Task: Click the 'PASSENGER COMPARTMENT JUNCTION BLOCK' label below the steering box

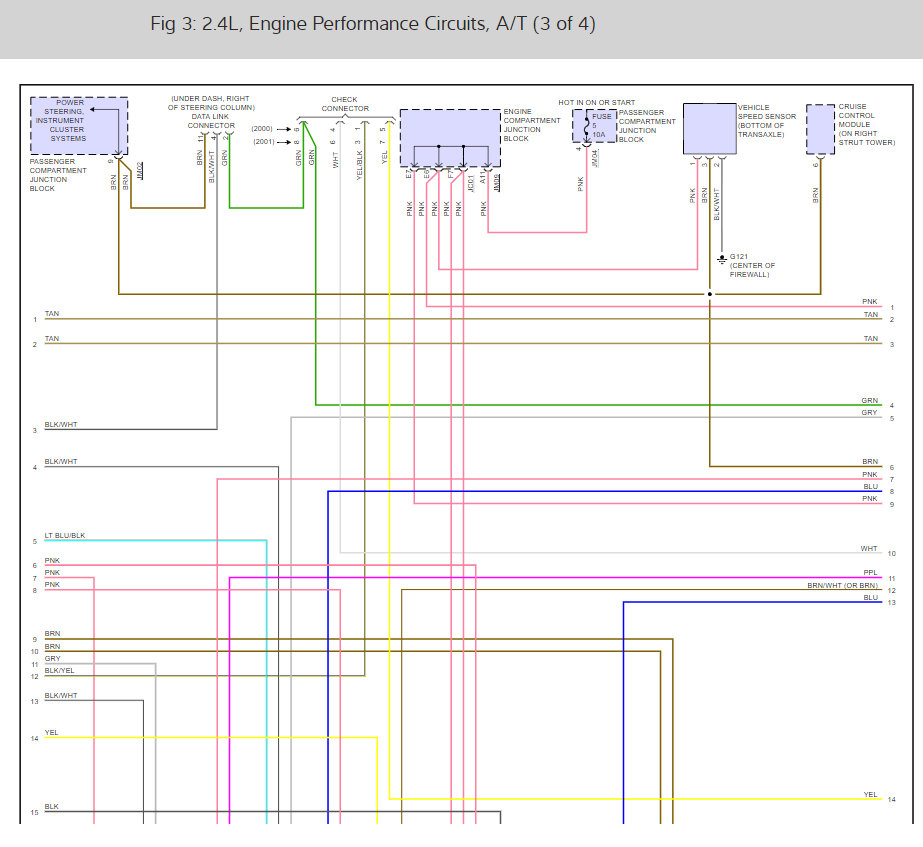Action: [58, 175]
